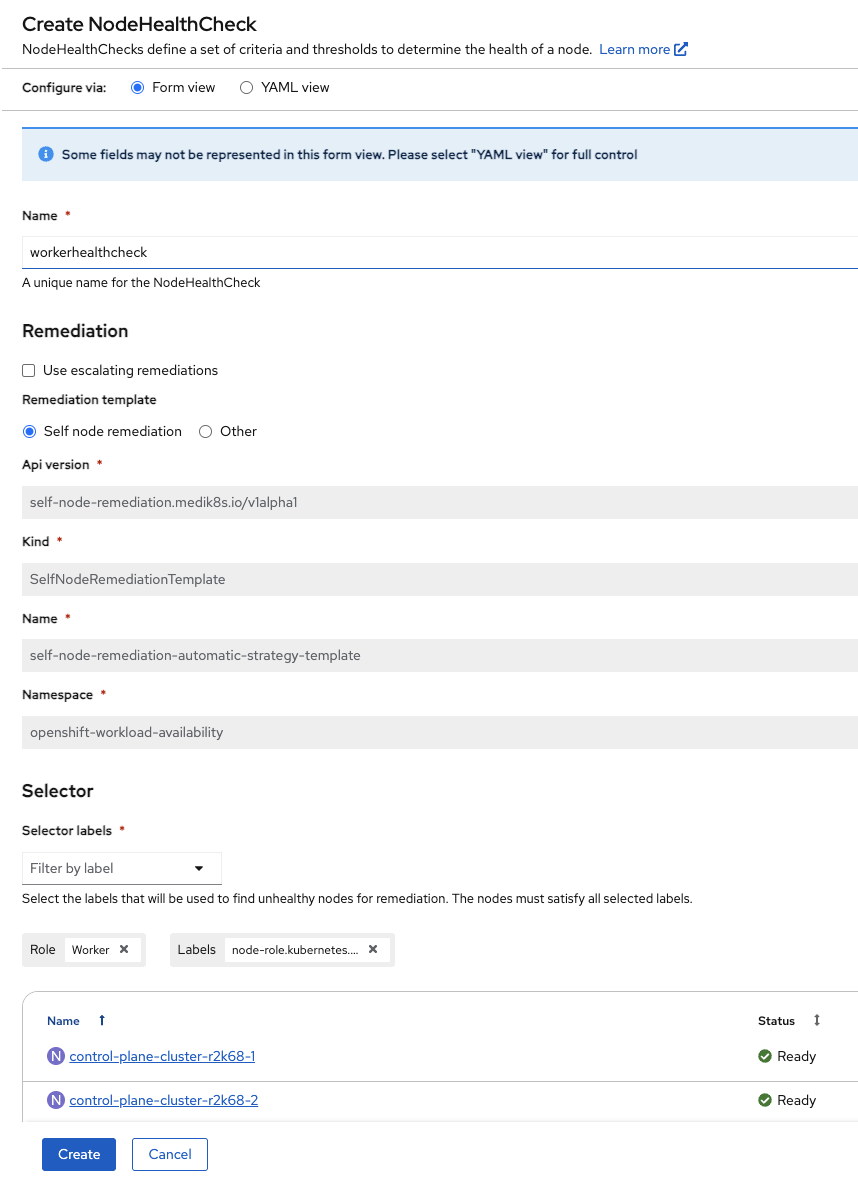Sort by Status using the sort icon

[816, 1020]
